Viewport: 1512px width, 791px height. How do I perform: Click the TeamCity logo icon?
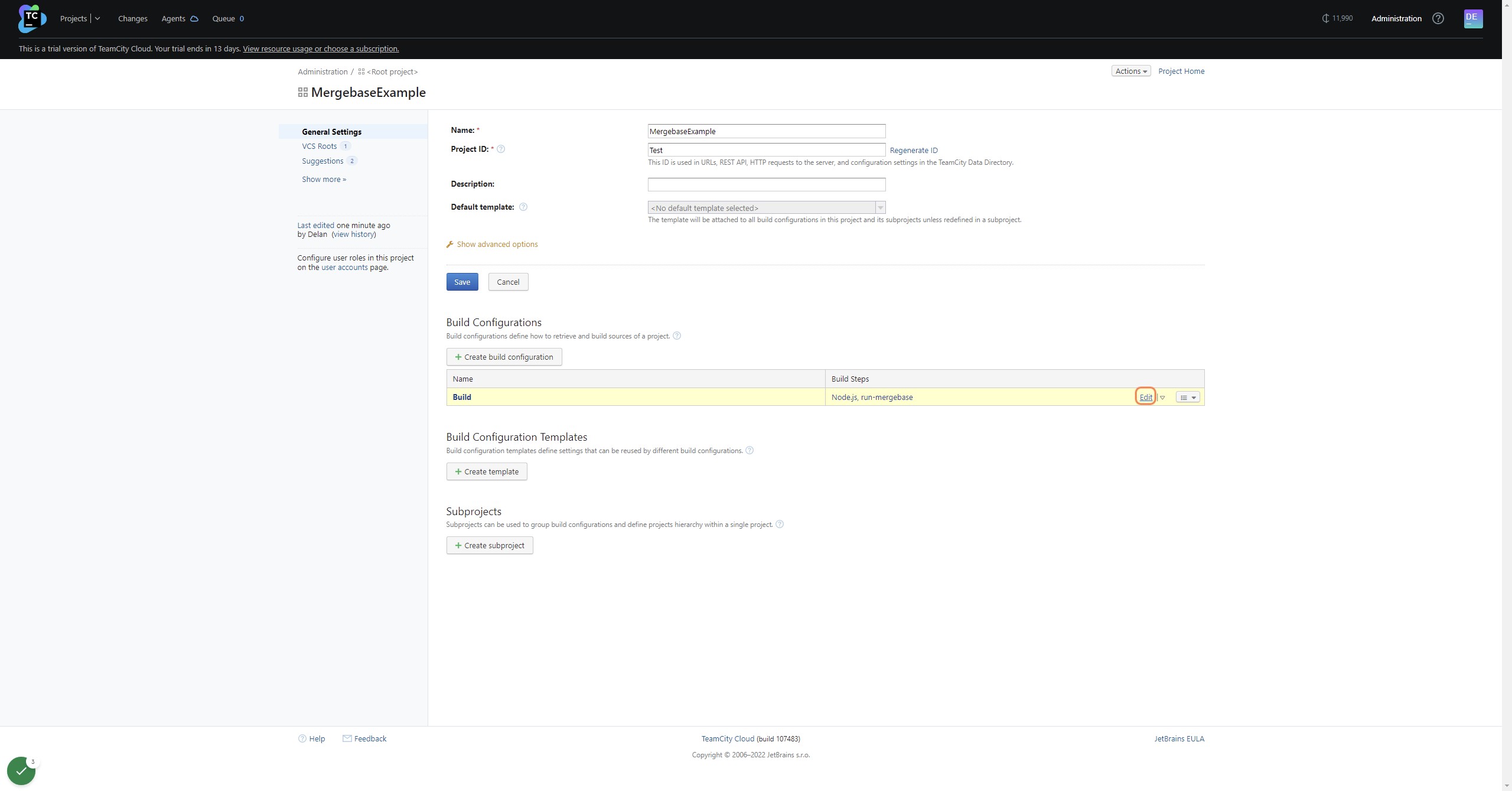point(32,18)
